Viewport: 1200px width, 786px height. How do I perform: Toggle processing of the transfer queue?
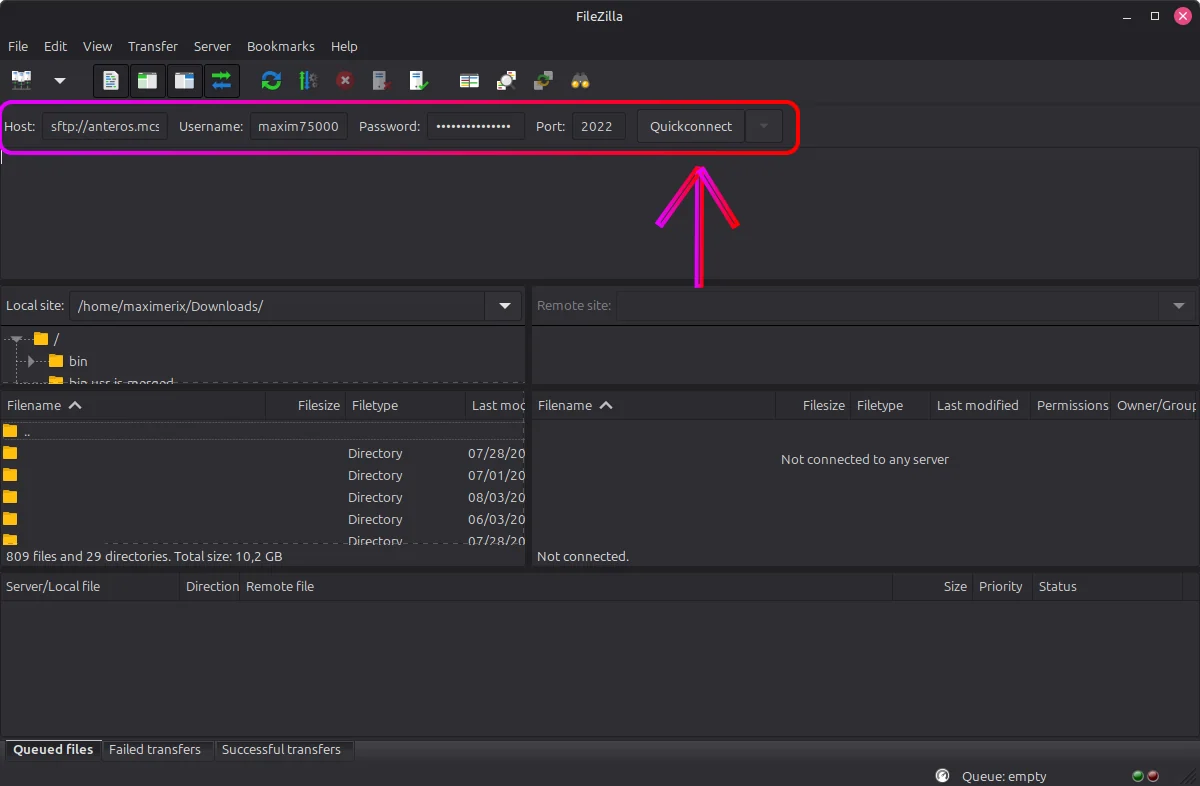(308, 80)
